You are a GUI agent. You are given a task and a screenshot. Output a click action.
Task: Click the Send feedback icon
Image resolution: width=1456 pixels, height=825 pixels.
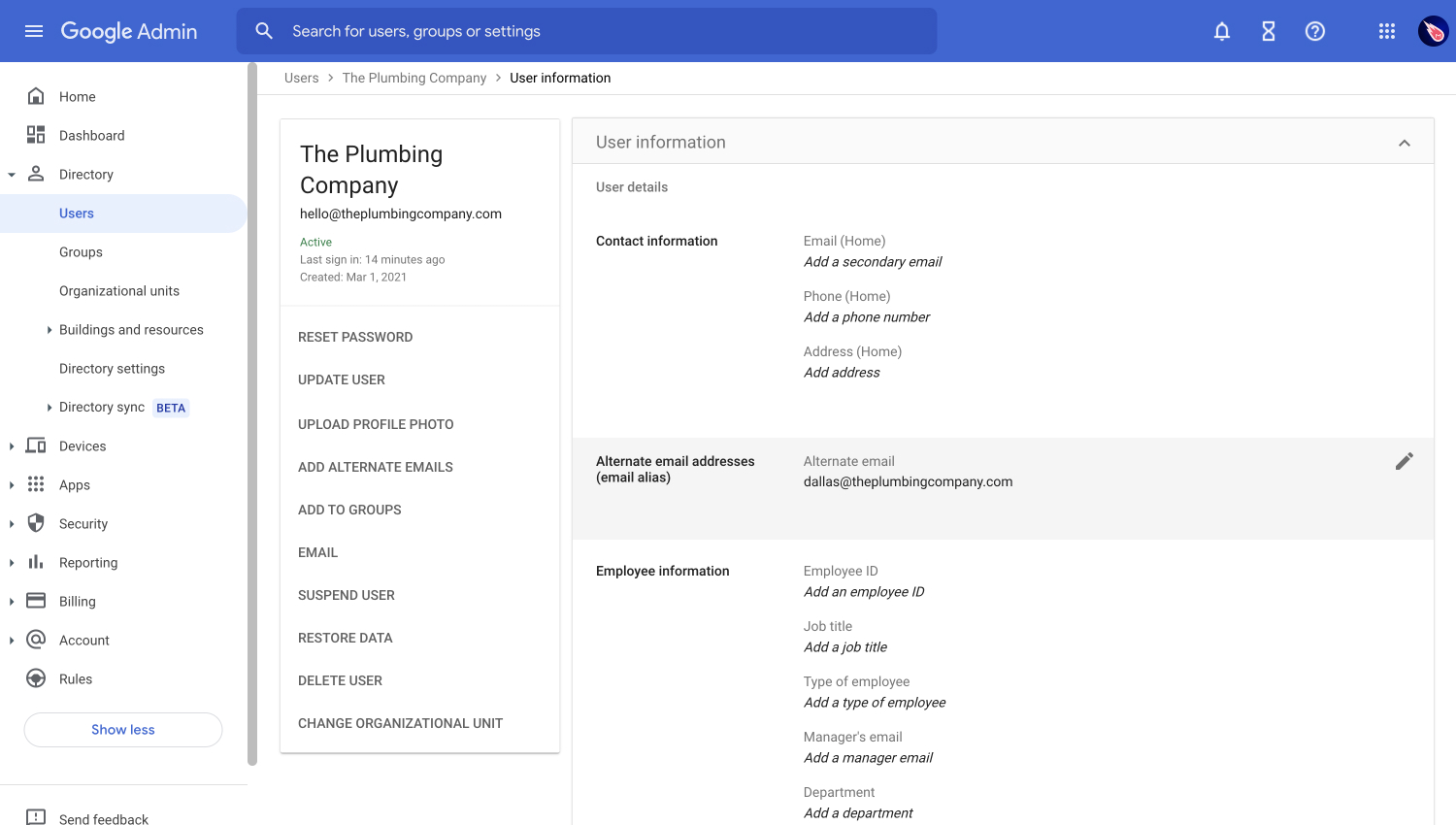tap(36, 817)
